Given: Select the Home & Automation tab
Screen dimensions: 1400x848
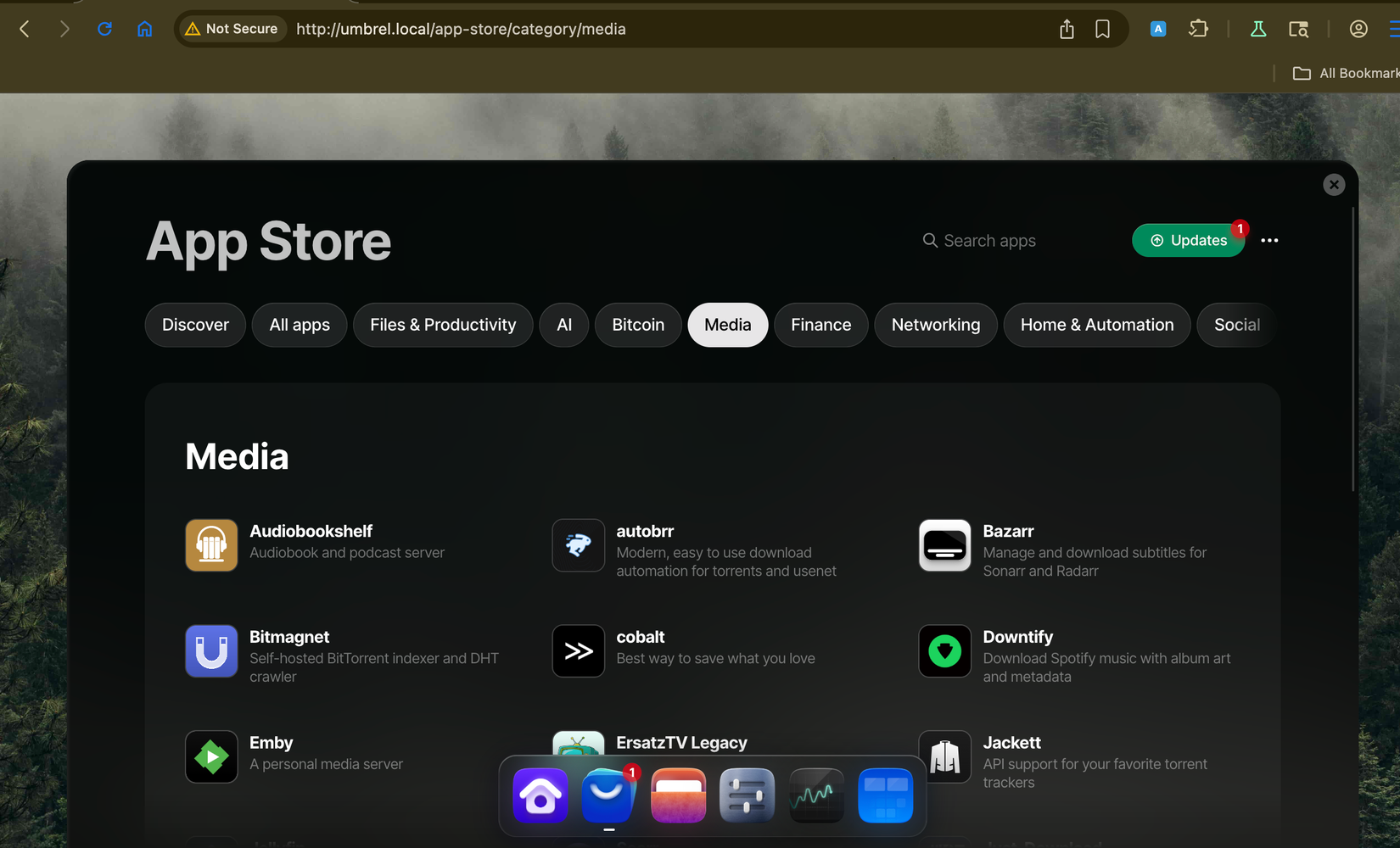Looking at the screenshot, I should 1097,325.
